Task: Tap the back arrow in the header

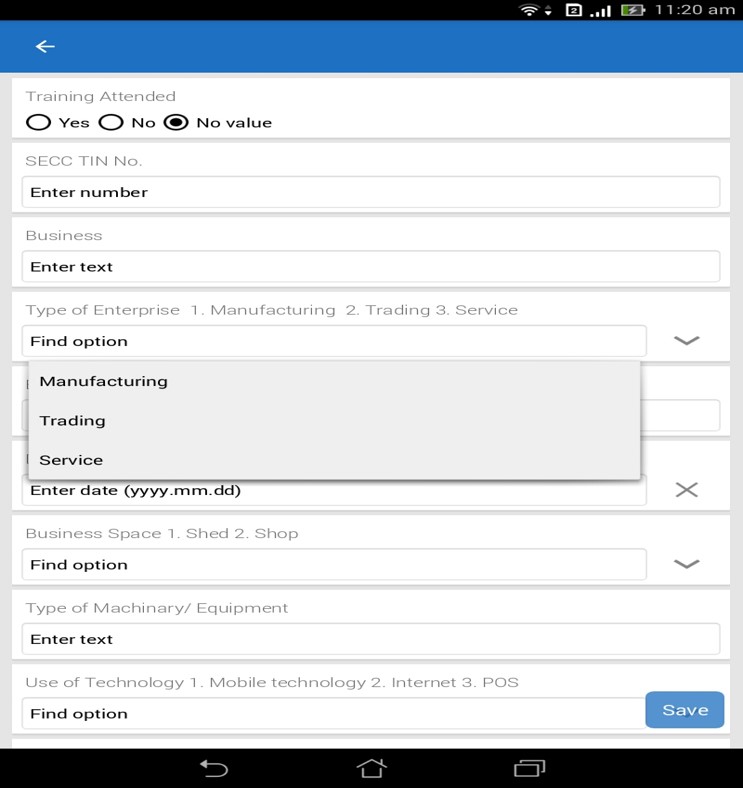Action: [45, 46]
